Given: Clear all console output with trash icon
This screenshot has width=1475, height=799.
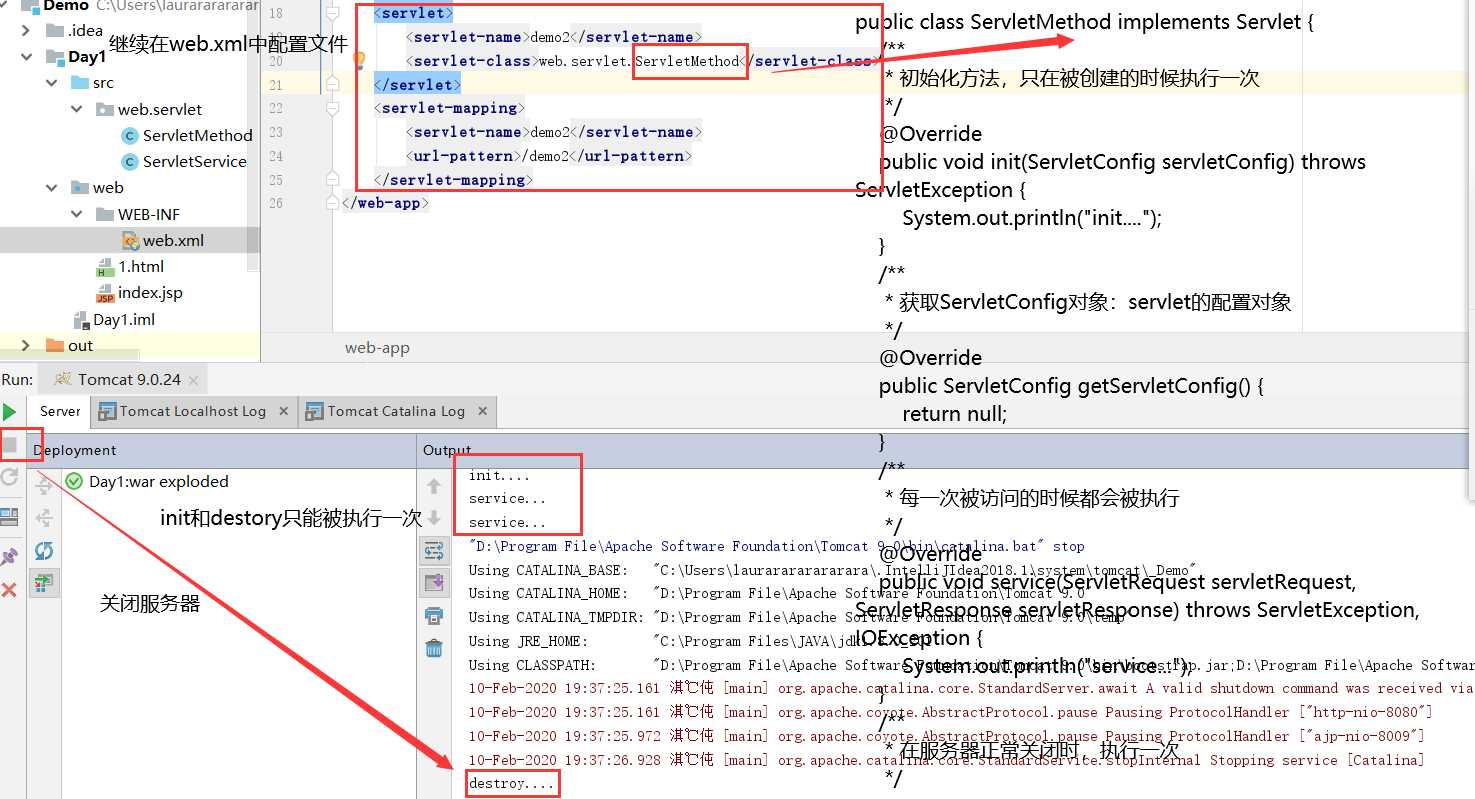Looking at the screenshot, I should tap(434, 648).
